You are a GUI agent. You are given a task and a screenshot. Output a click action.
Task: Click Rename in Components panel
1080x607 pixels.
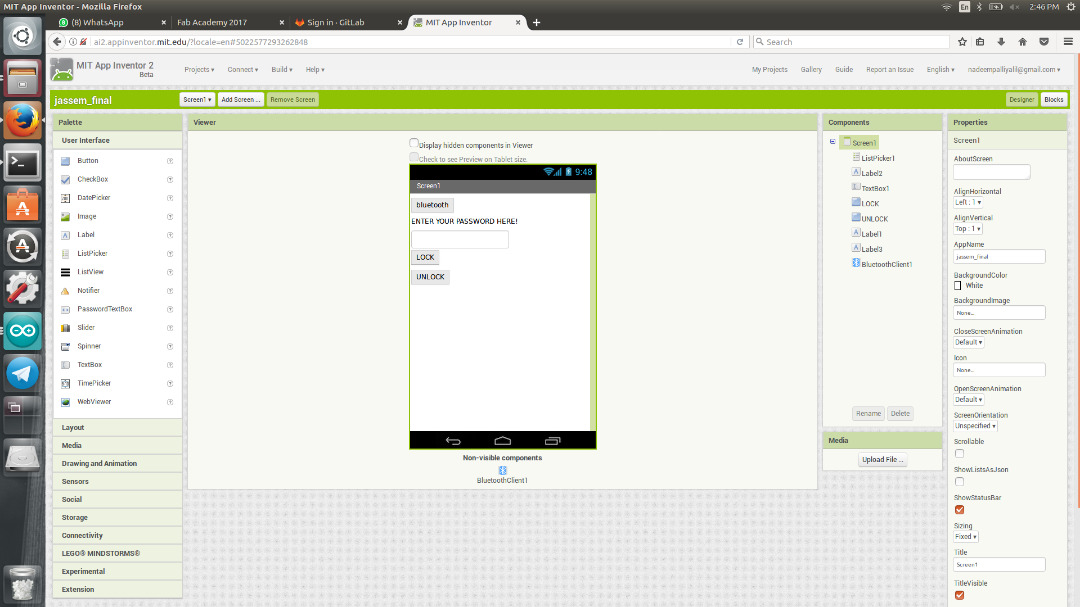tap(868, 413)
